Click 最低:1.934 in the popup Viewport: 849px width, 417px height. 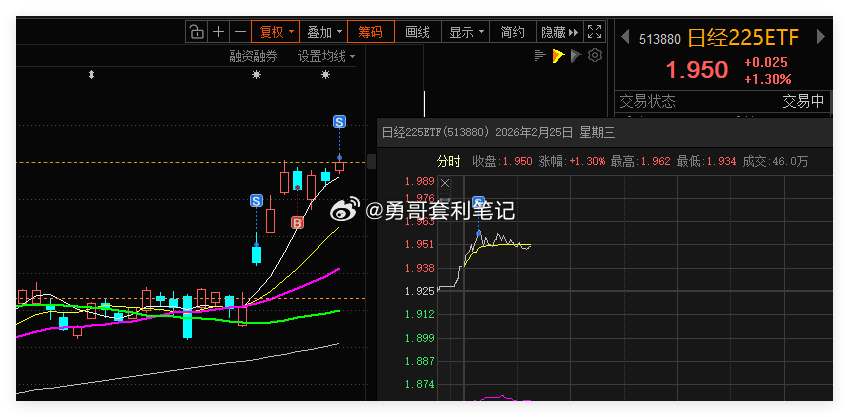click(x=707, y=161)
